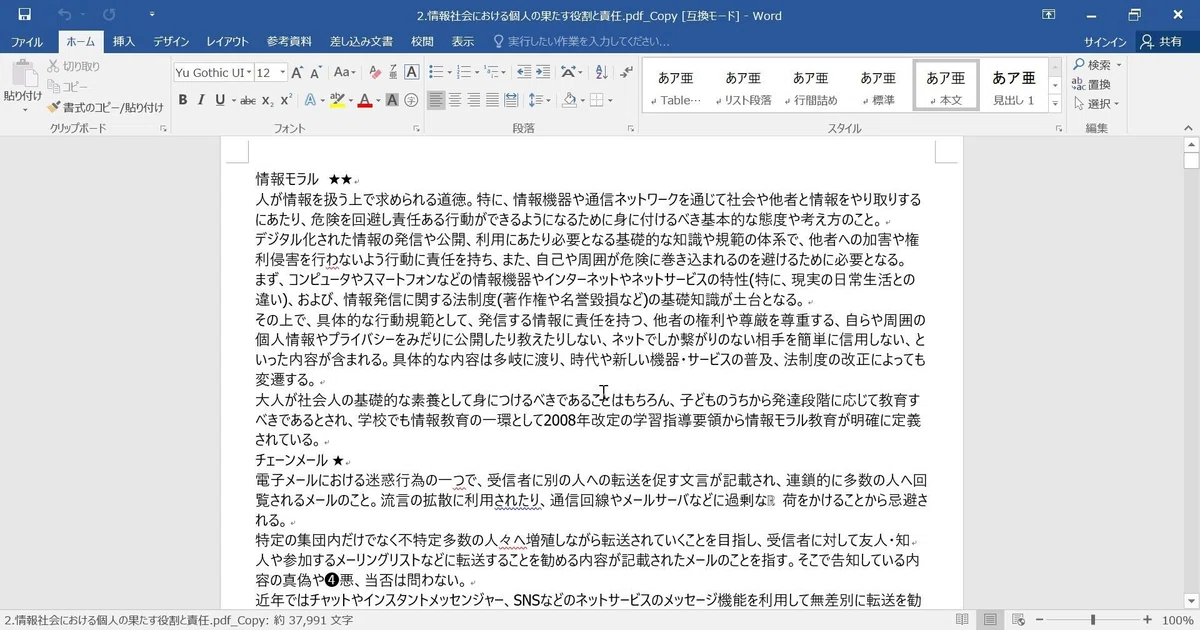Clear all formatting using the eraser icon

pyautogui.click(x=375, y=72)
